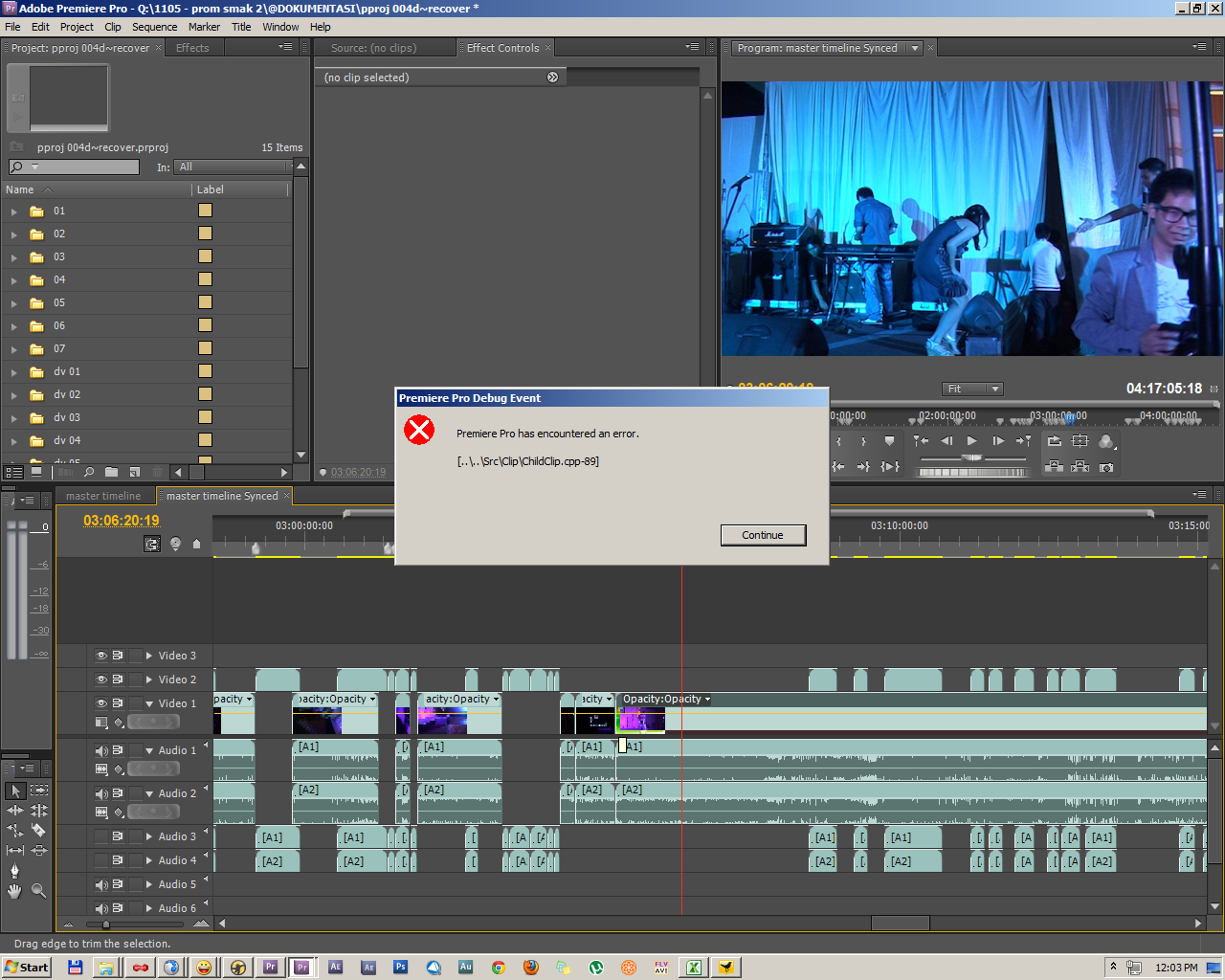Image resolution: width=1225 pixels, height=980 pixels.
Task: Click Set Unnumbered Marker in timeline
Action: click(197, 544)
